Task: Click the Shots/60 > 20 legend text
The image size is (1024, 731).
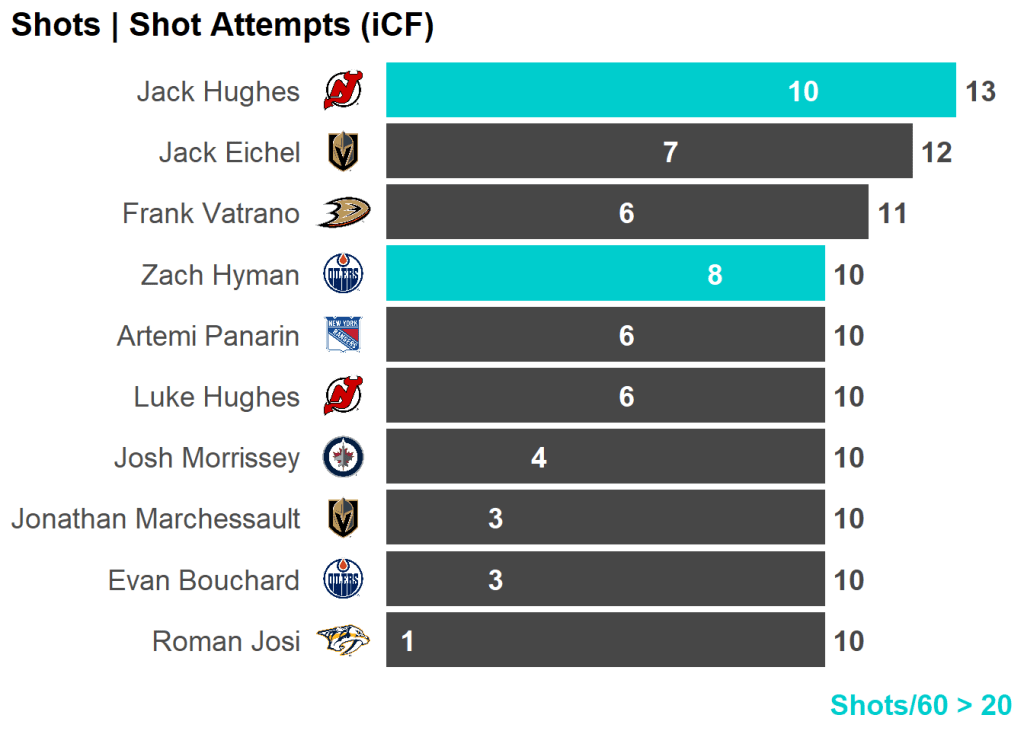Action: 920,705
